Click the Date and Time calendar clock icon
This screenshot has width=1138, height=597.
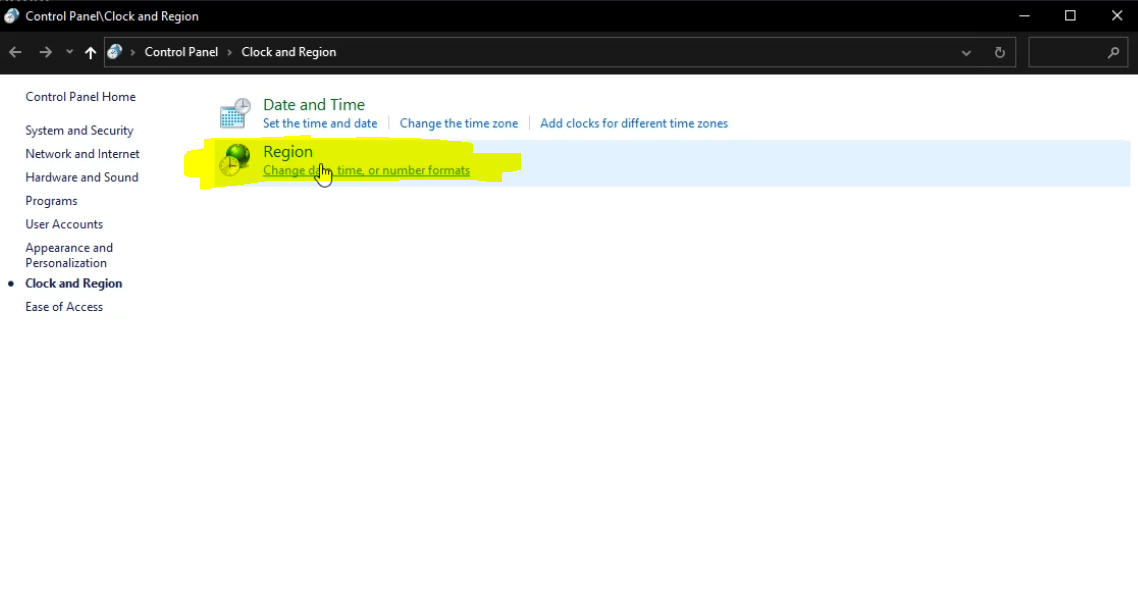point(235,113)
